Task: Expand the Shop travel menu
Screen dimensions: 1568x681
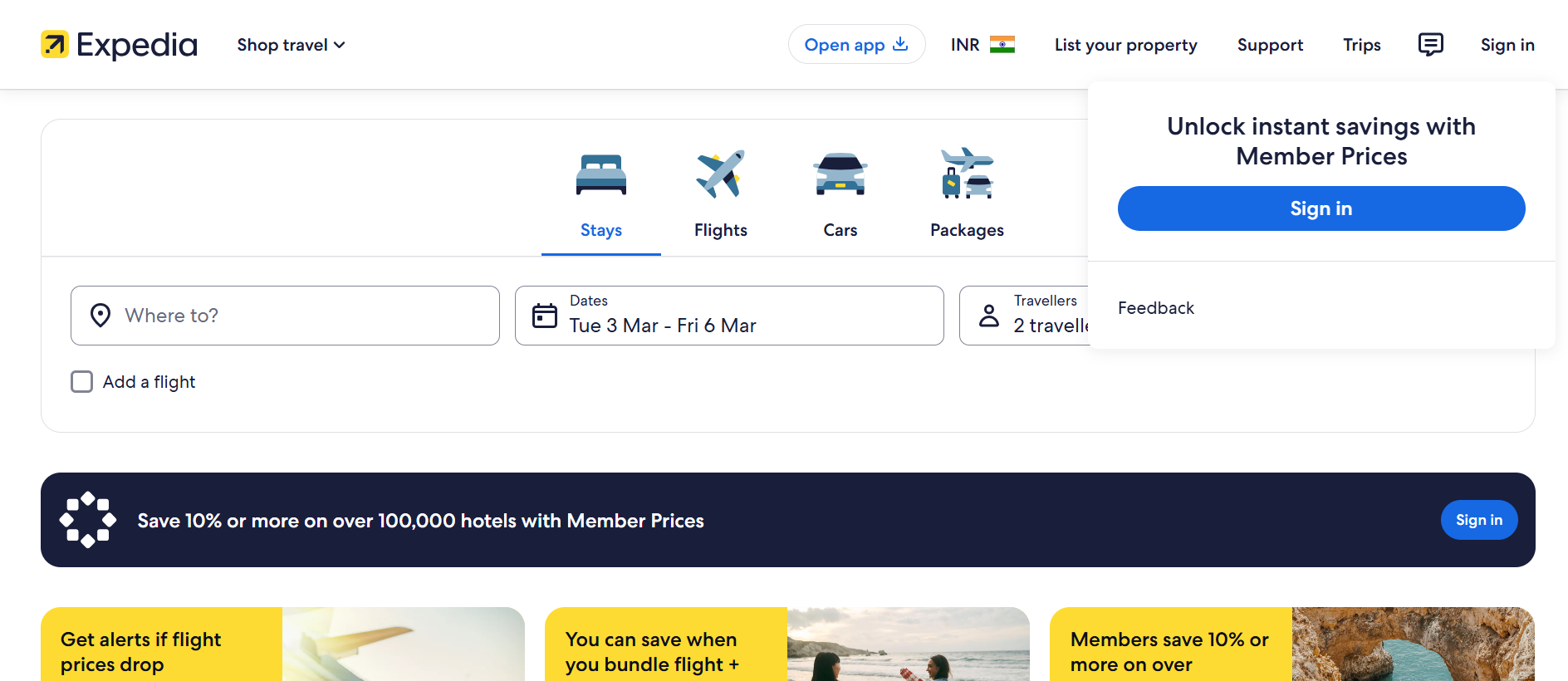Action: 291,45
